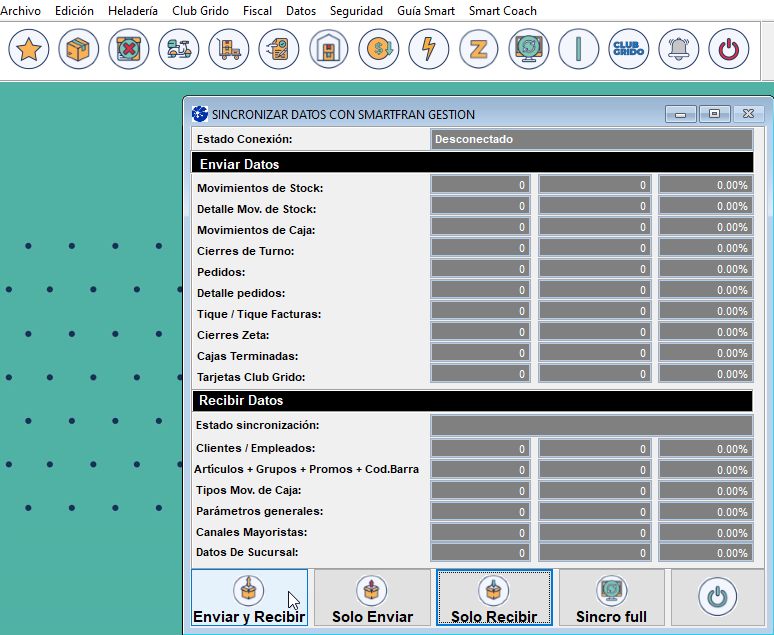Open the Heladería menu
Viewport: 774px width, 635px height.
pyautogui.click(x=133, y=10)
